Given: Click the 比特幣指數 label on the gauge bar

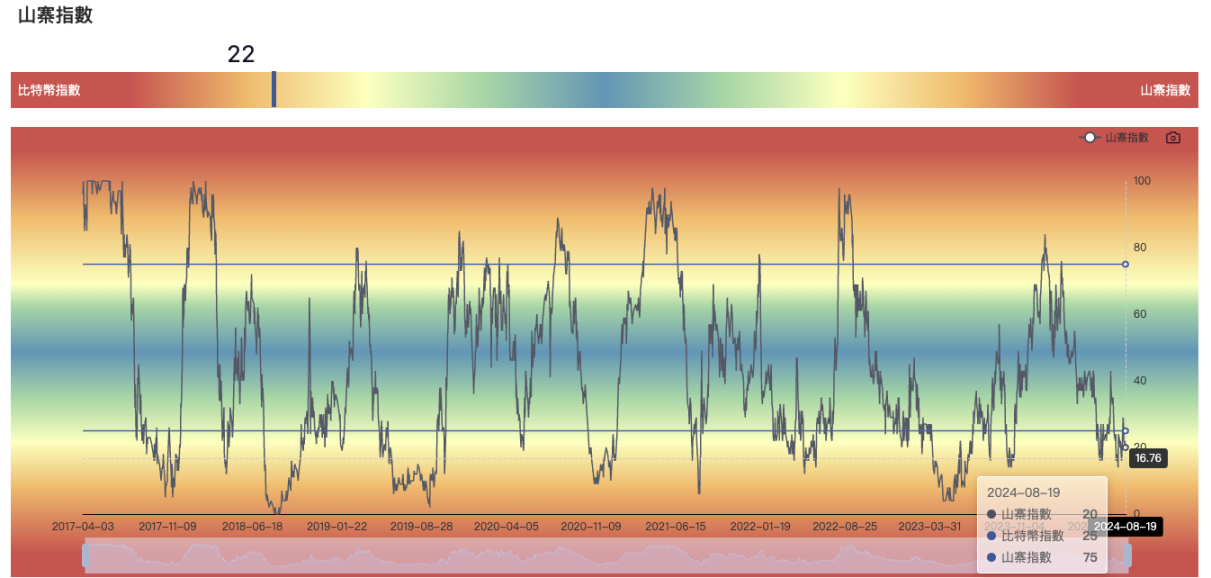Looking at the screenshot, I should click(49, 90).
